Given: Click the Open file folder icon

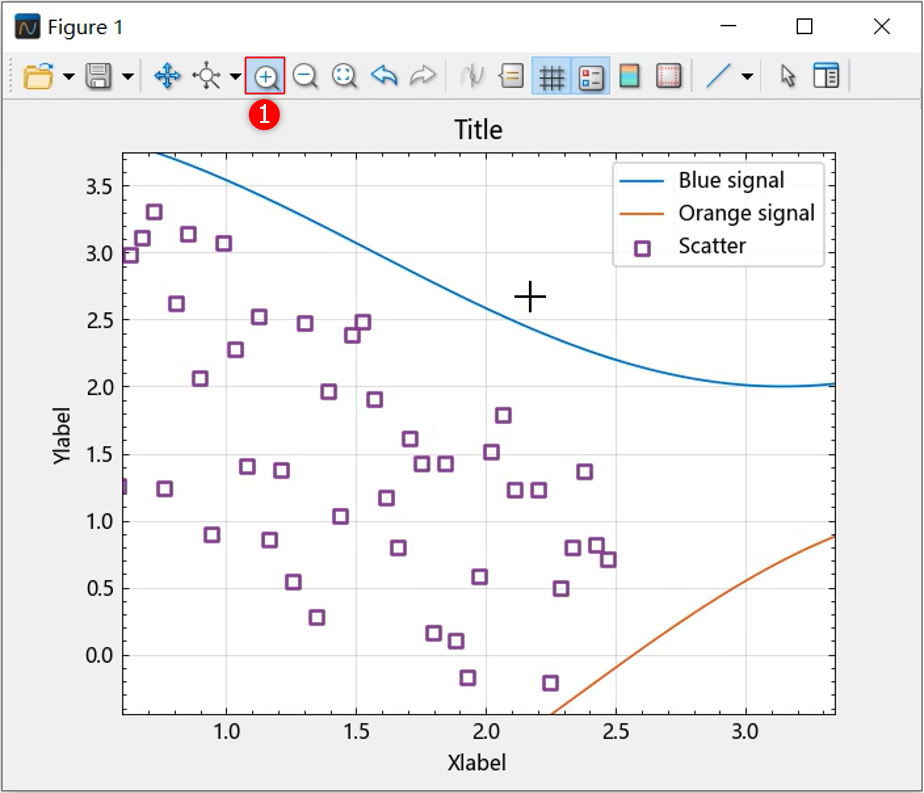Looking at the screenshot, I should [x=39, y=77].
